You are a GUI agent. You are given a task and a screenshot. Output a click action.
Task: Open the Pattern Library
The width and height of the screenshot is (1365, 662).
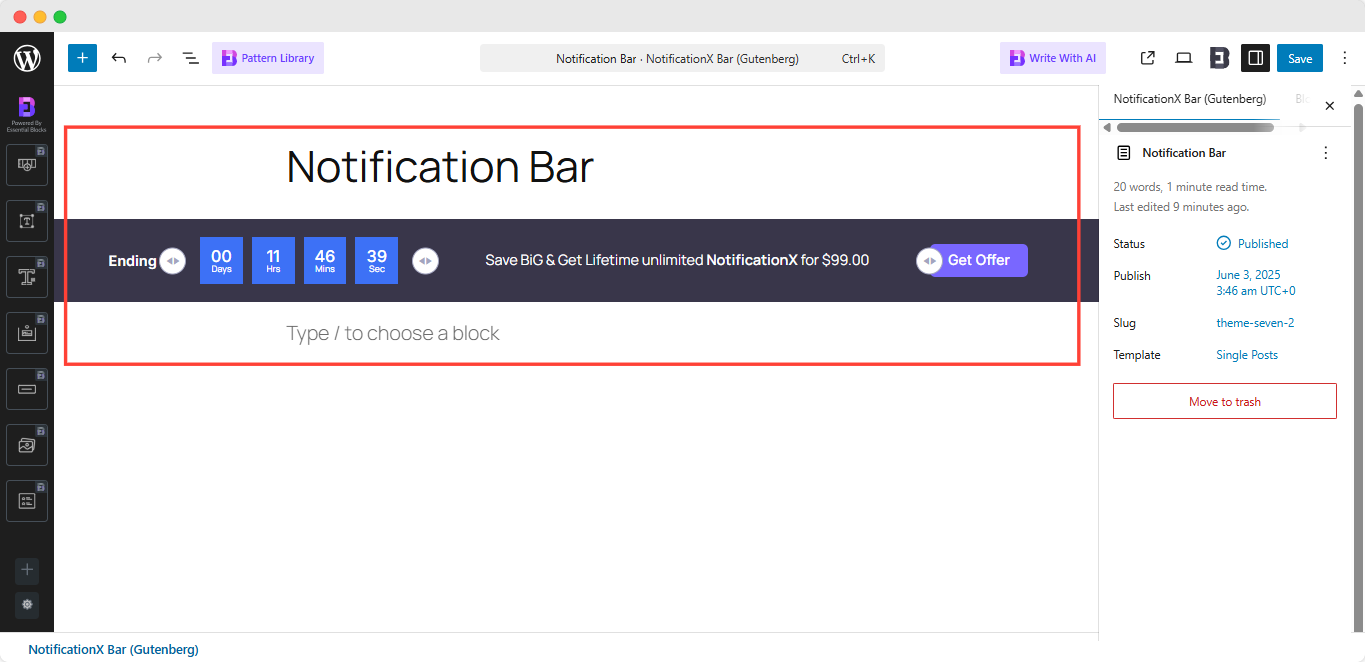pos(268,58)
